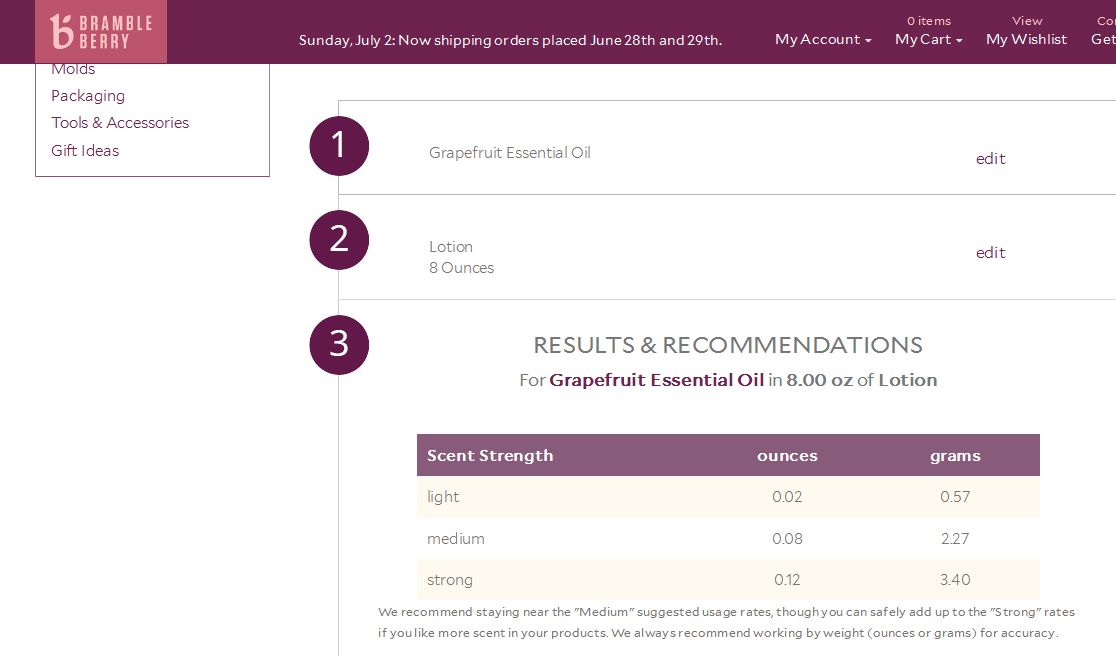Screen dimensions: 1116x656
Task: Open Gift Ideas in sidebar
Action: click(x=85, y=150)
